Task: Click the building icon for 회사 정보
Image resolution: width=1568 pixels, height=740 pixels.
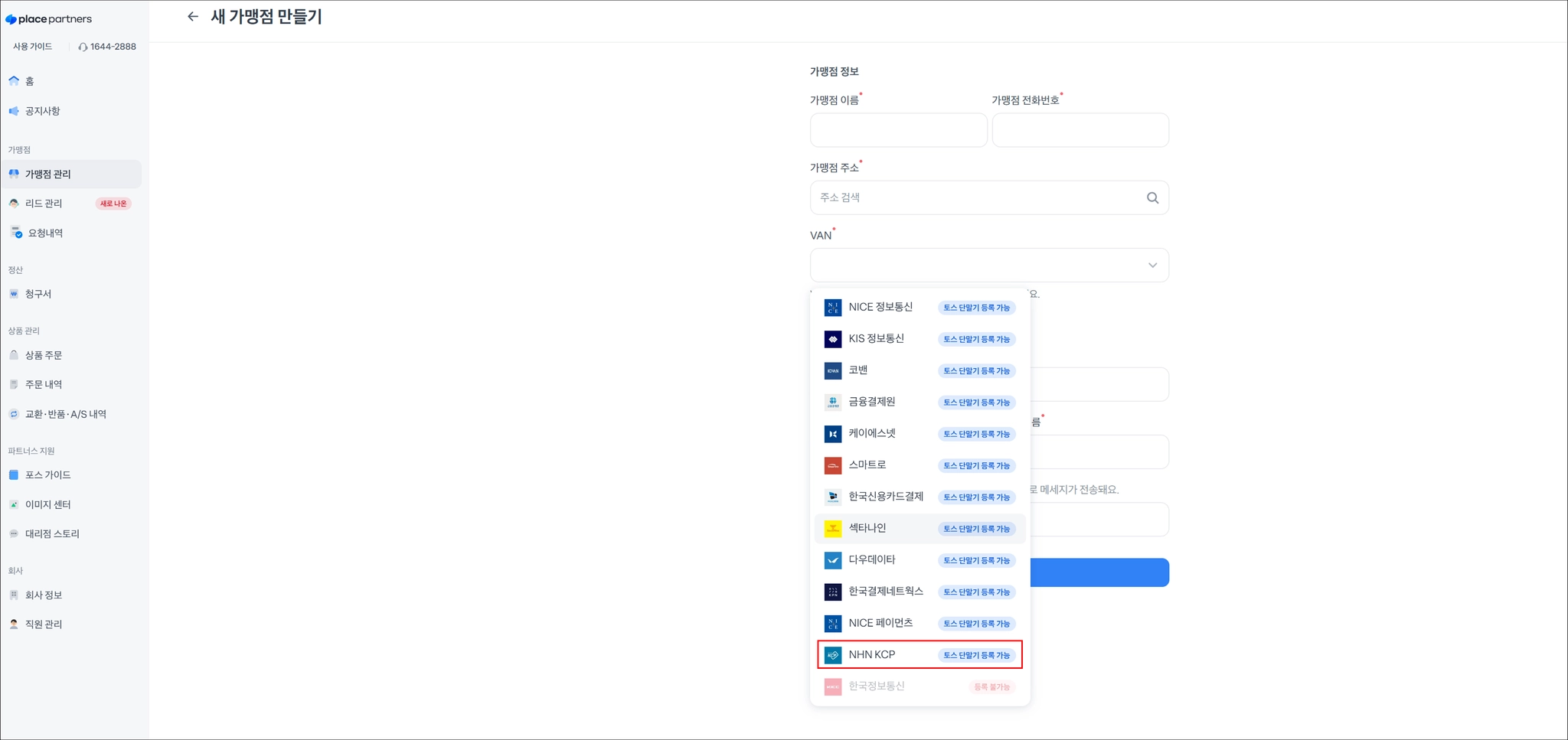Action: coord(14,595)
